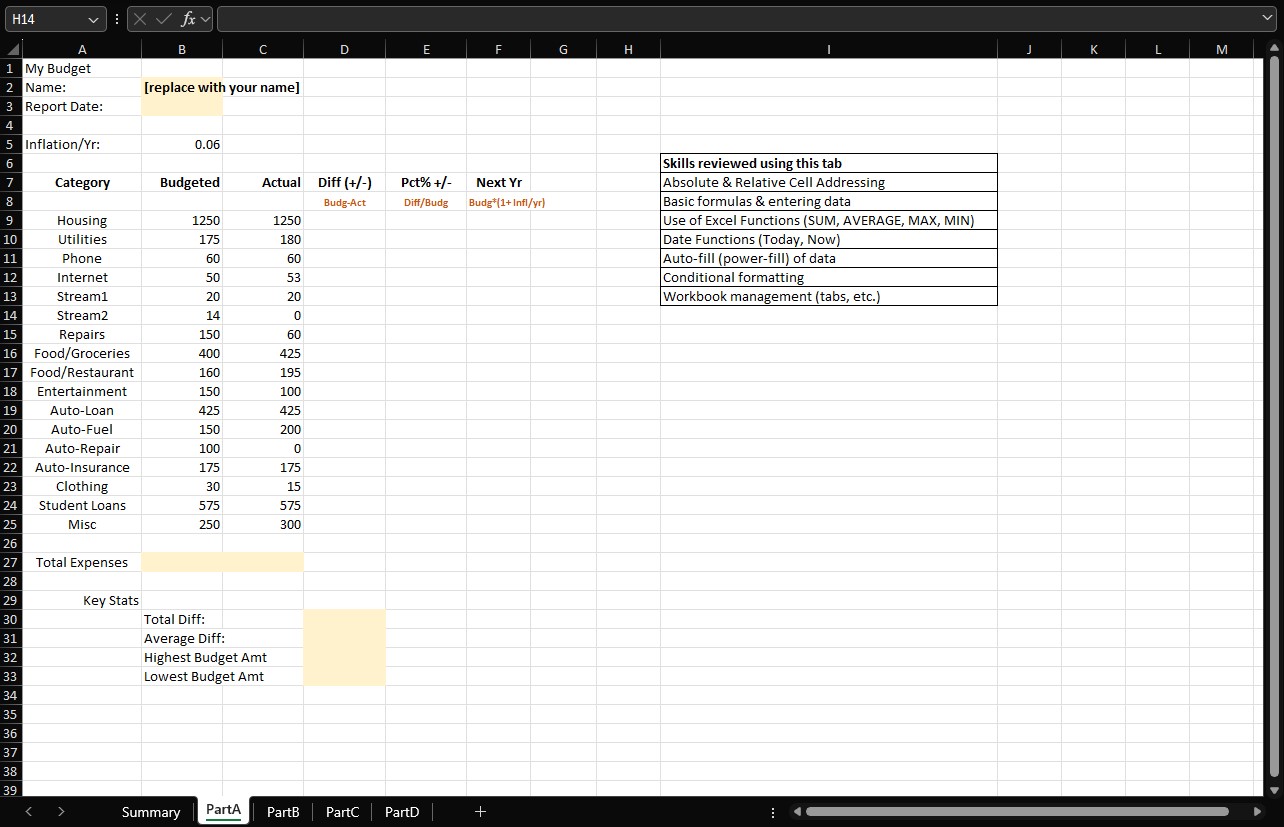Click the right sheet-navigation arrow

(61, 812)
